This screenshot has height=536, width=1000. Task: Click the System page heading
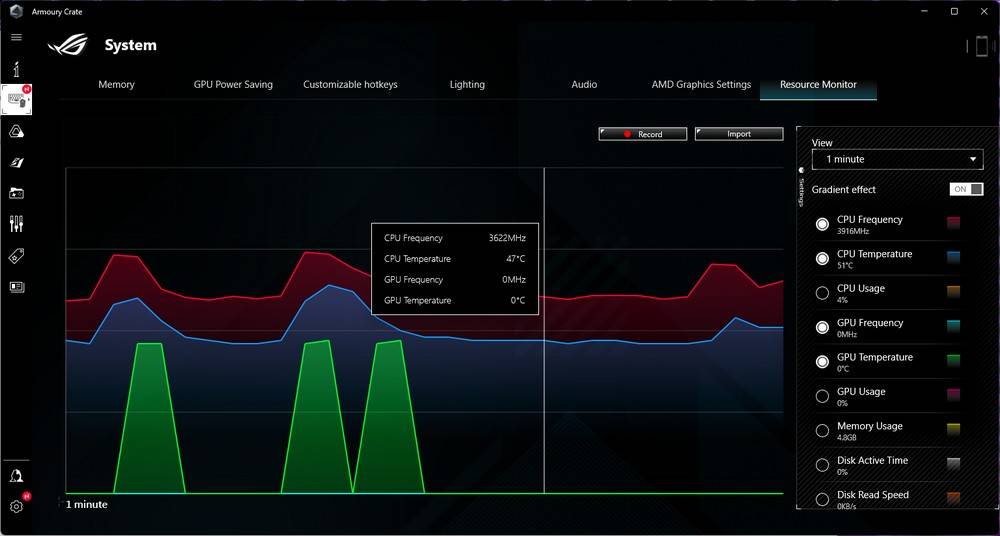[x=130, y=45]
